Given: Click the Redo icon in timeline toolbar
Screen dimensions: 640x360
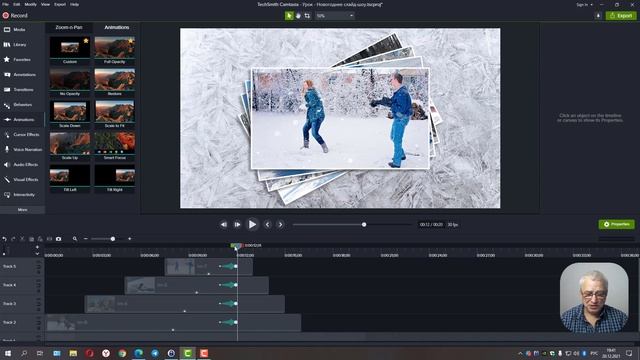Looking at the screenshot, I should click(x=13, y=239).
